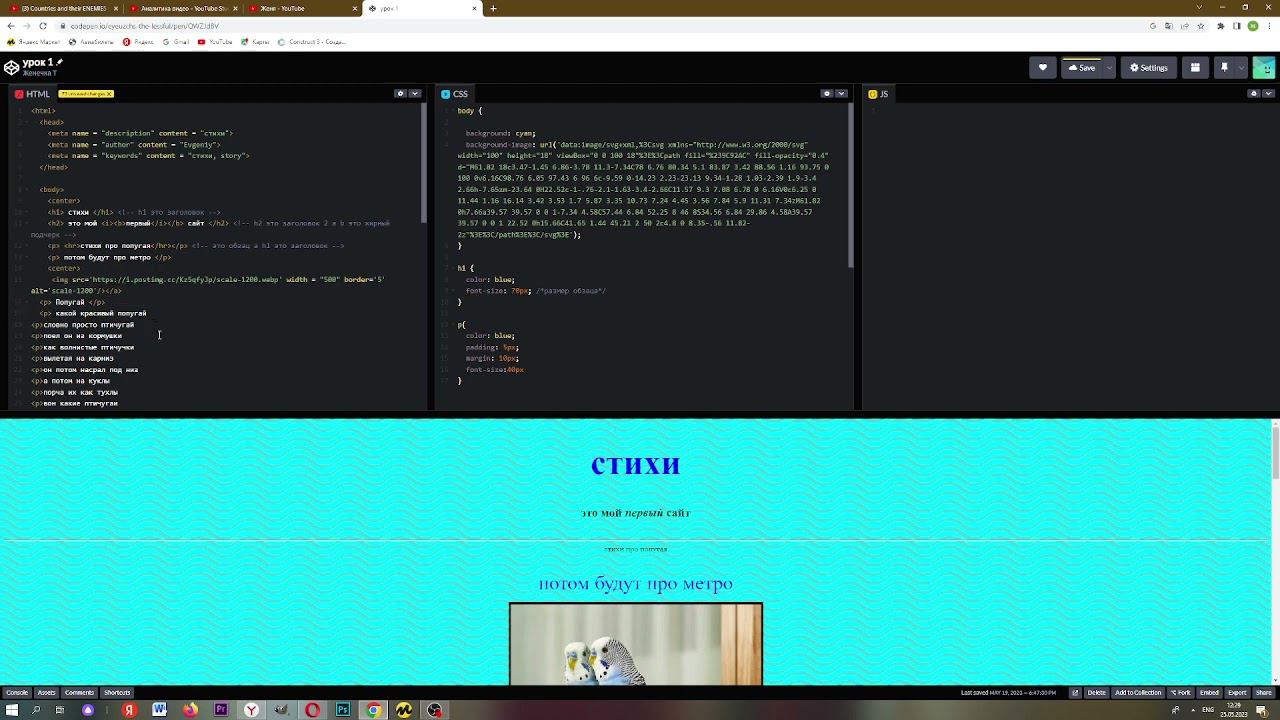Viewport: 1280px width, 720px height.
Task: Expand the Save options arrow
Action: pos(1109,68)
